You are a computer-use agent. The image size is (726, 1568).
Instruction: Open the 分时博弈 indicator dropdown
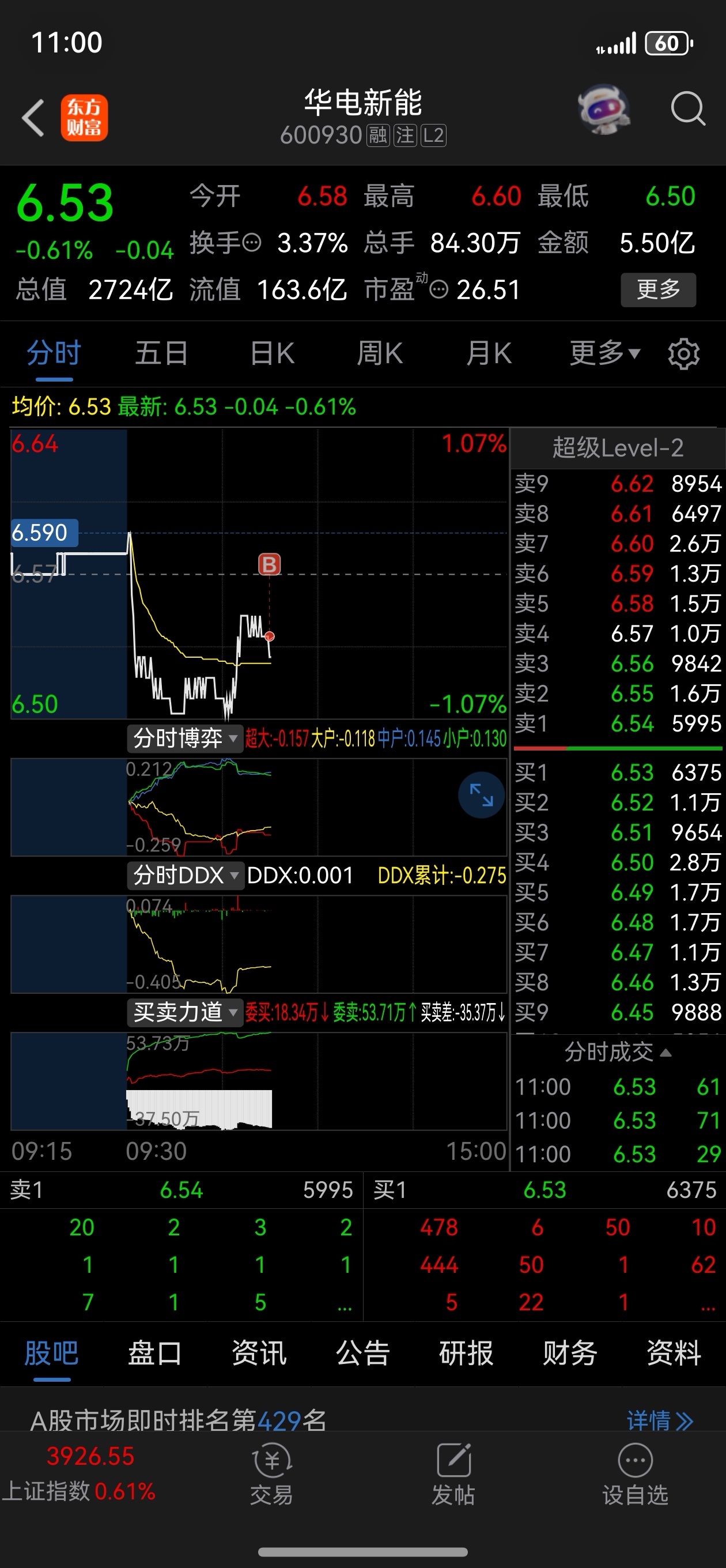[185, 738]
